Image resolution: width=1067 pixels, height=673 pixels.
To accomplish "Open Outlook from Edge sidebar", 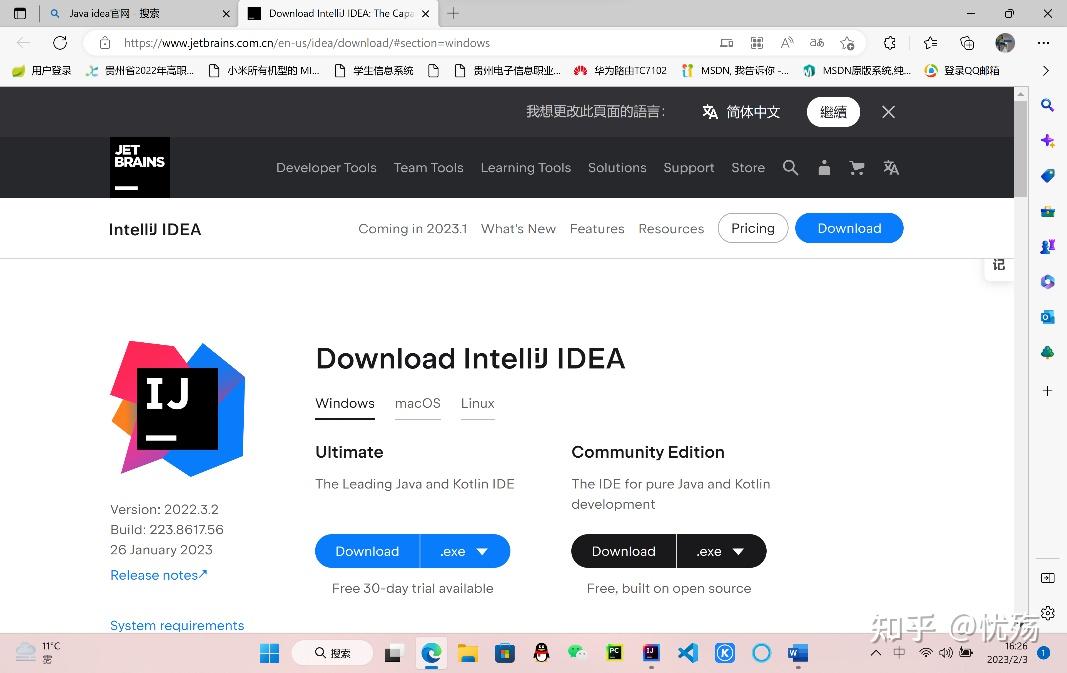I will click(x=1047, y=317).
